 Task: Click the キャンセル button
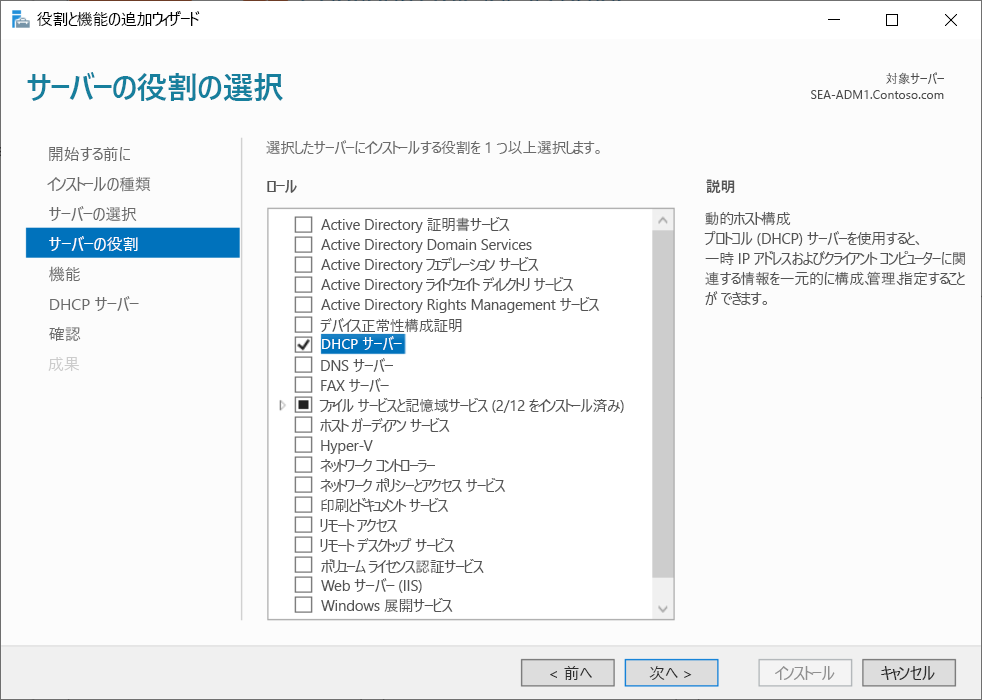[909, 673]
